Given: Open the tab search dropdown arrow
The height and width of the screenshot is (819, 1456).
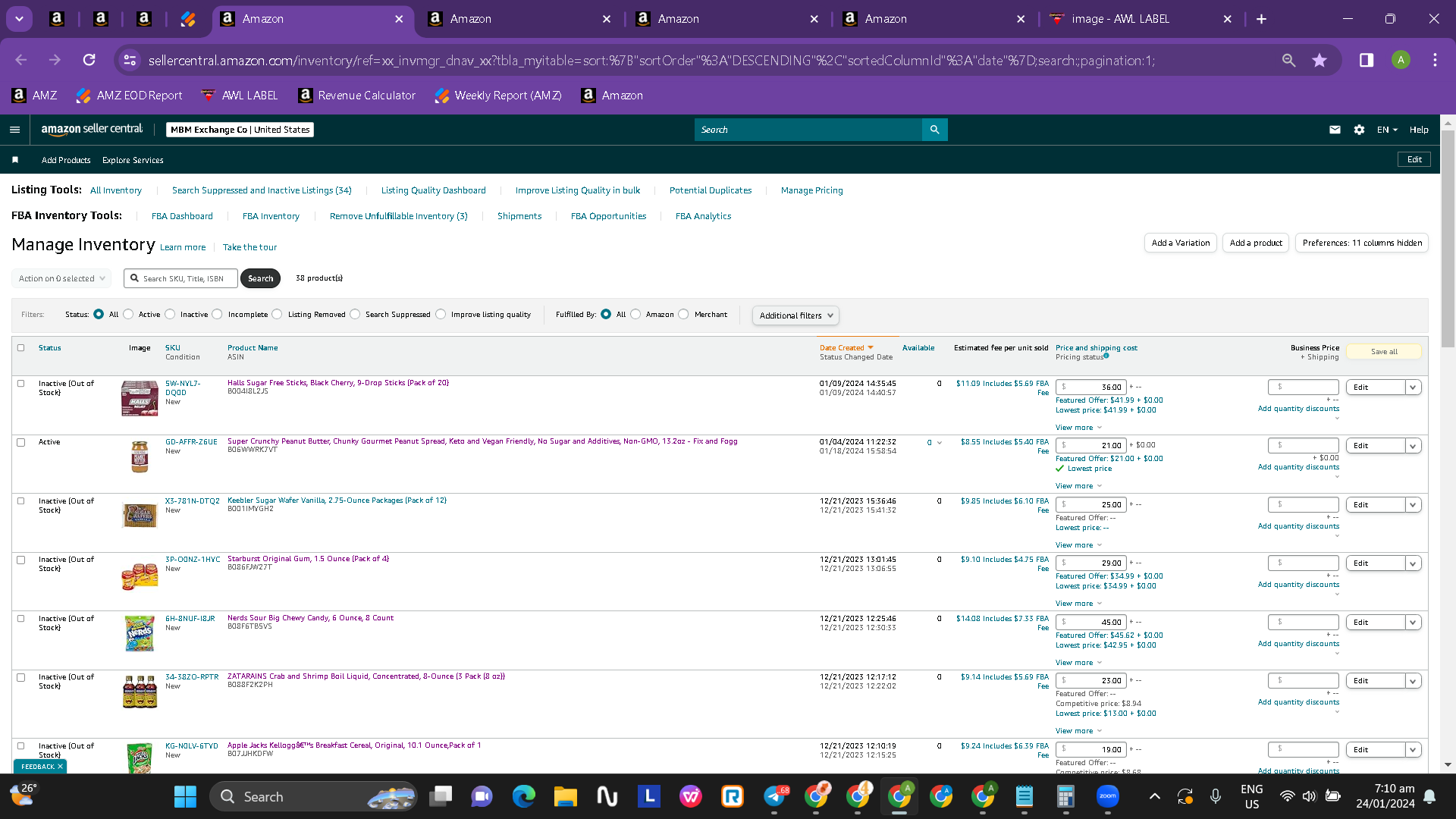Looking at the screenshot, I should (x=19, y=19).
